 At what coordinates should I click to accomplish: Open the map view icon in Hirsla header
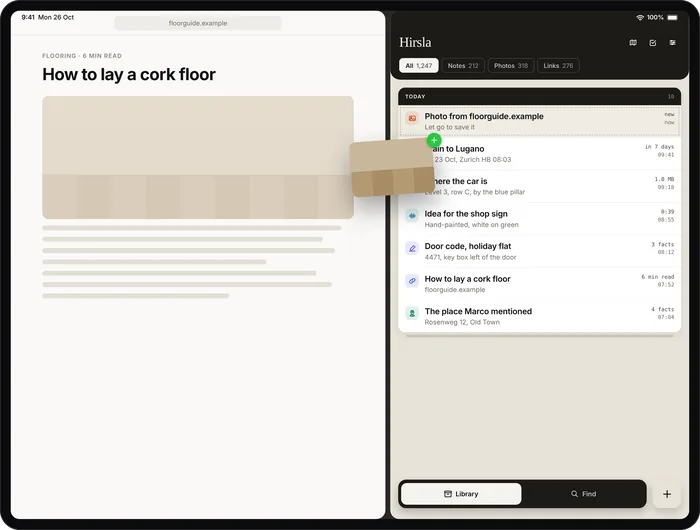coord(633,43)
